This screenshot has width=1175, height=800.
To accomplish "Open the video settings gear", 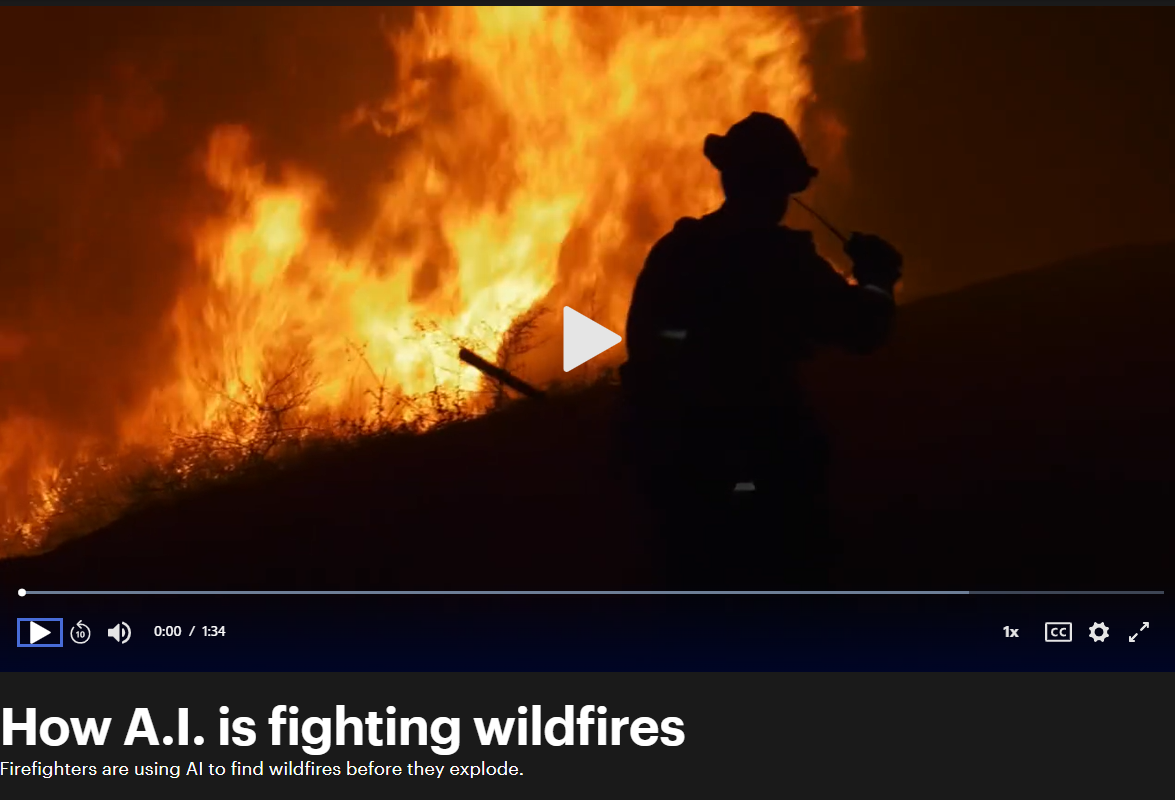I will point(1099,632).
